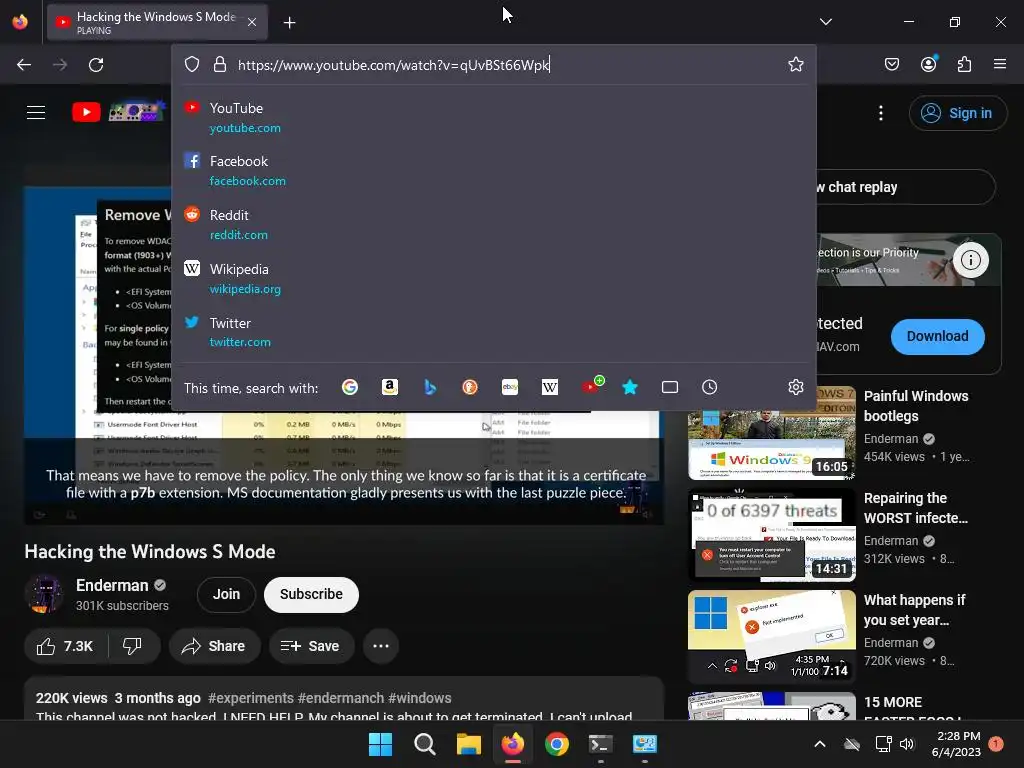Open Firefox account icon
This screenshot has height=768, width=1024.
click(x=929, y=64)
